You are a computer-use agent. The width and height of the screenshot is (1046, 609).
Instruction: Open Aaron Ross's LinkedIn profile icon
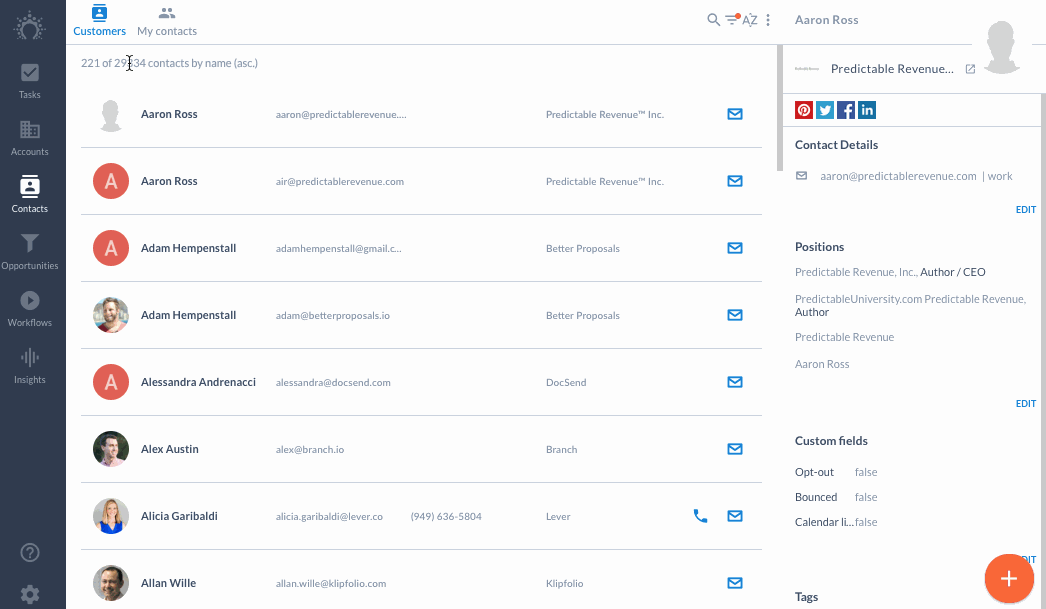(867, 110)
